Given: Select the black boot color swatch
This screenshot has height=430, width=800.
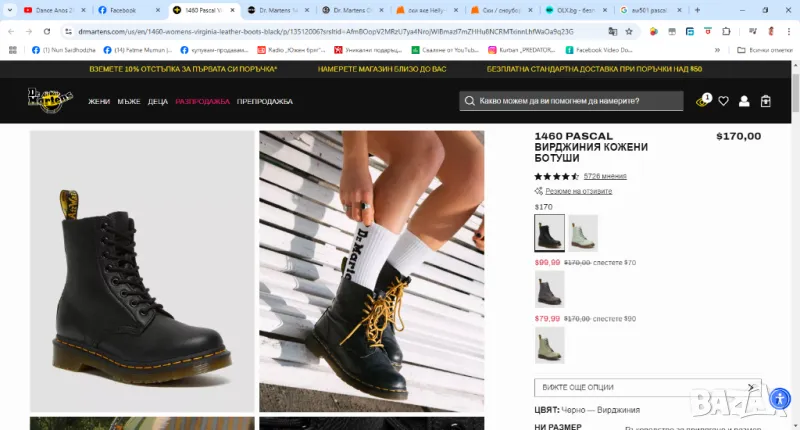Looking at the screenshot, I should click(x=549, y=233).
